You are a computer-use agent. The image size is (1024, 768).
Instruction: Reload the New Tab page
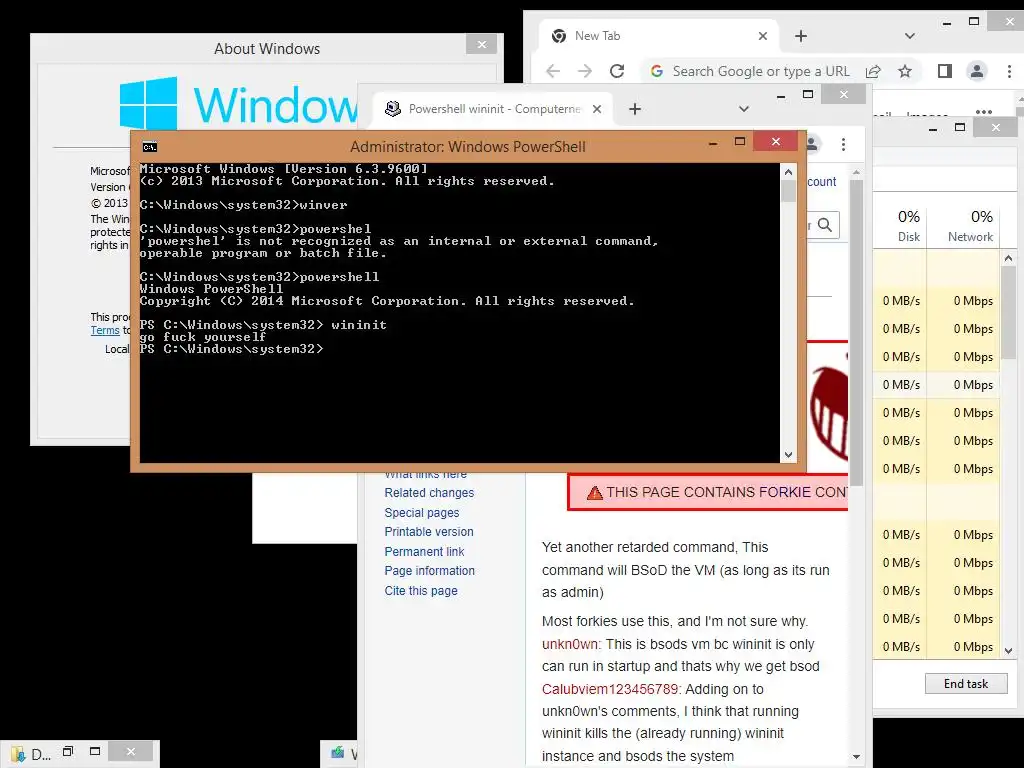[616, 71]
